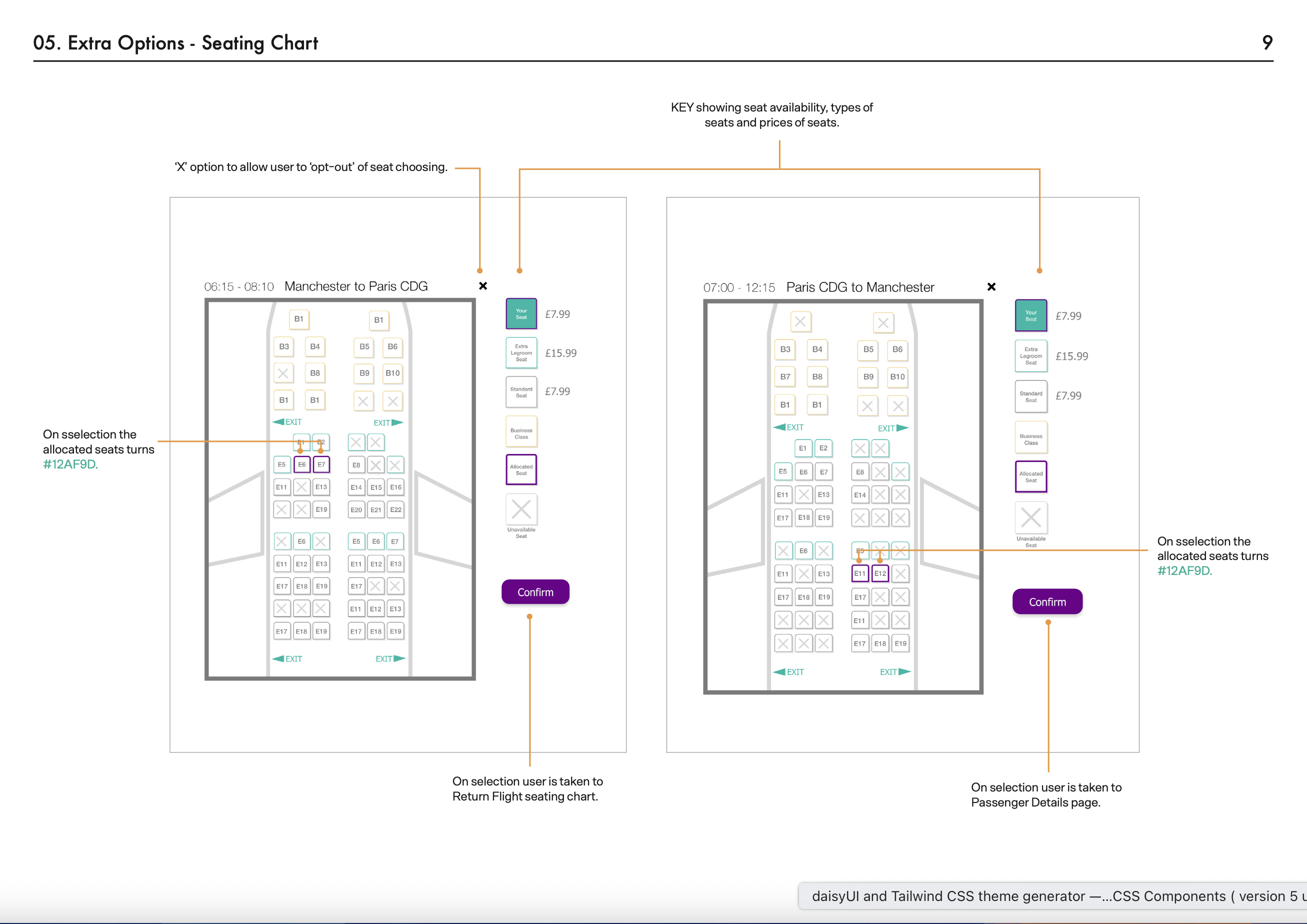
Task: Click 'Unavailable Seat' key icon, Manchester to Paris panel
Action: coord(521,509)
